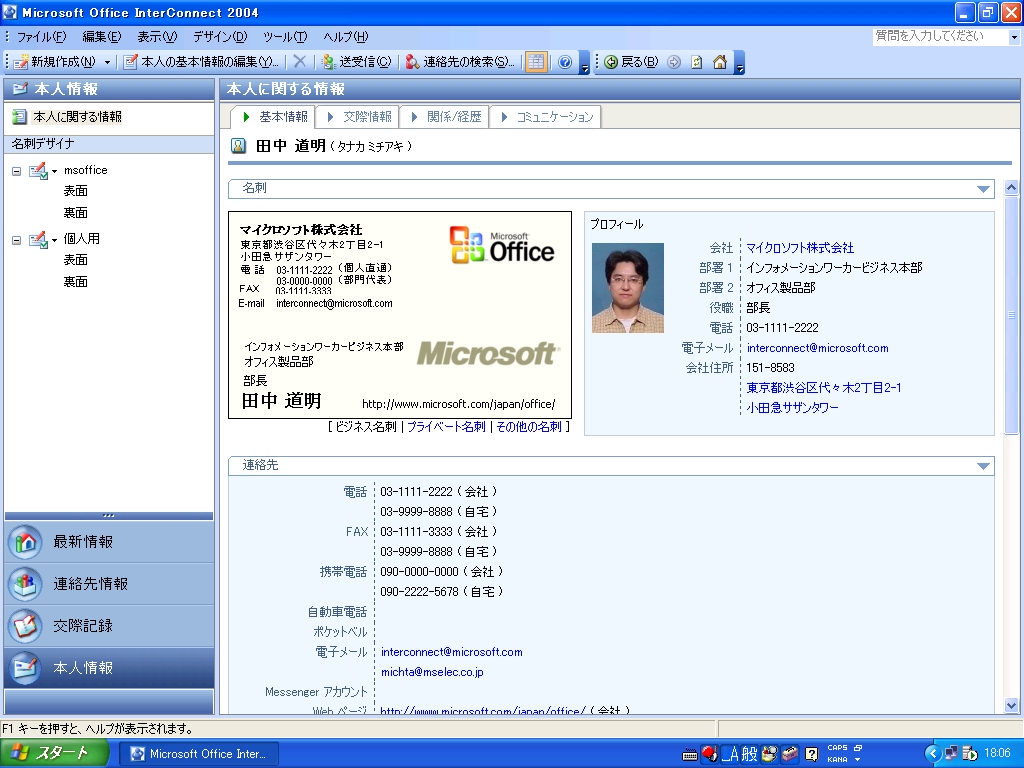Expand hidden system tray icons arrow
This screenshot has height=768, width=1024.
point(933,754)
